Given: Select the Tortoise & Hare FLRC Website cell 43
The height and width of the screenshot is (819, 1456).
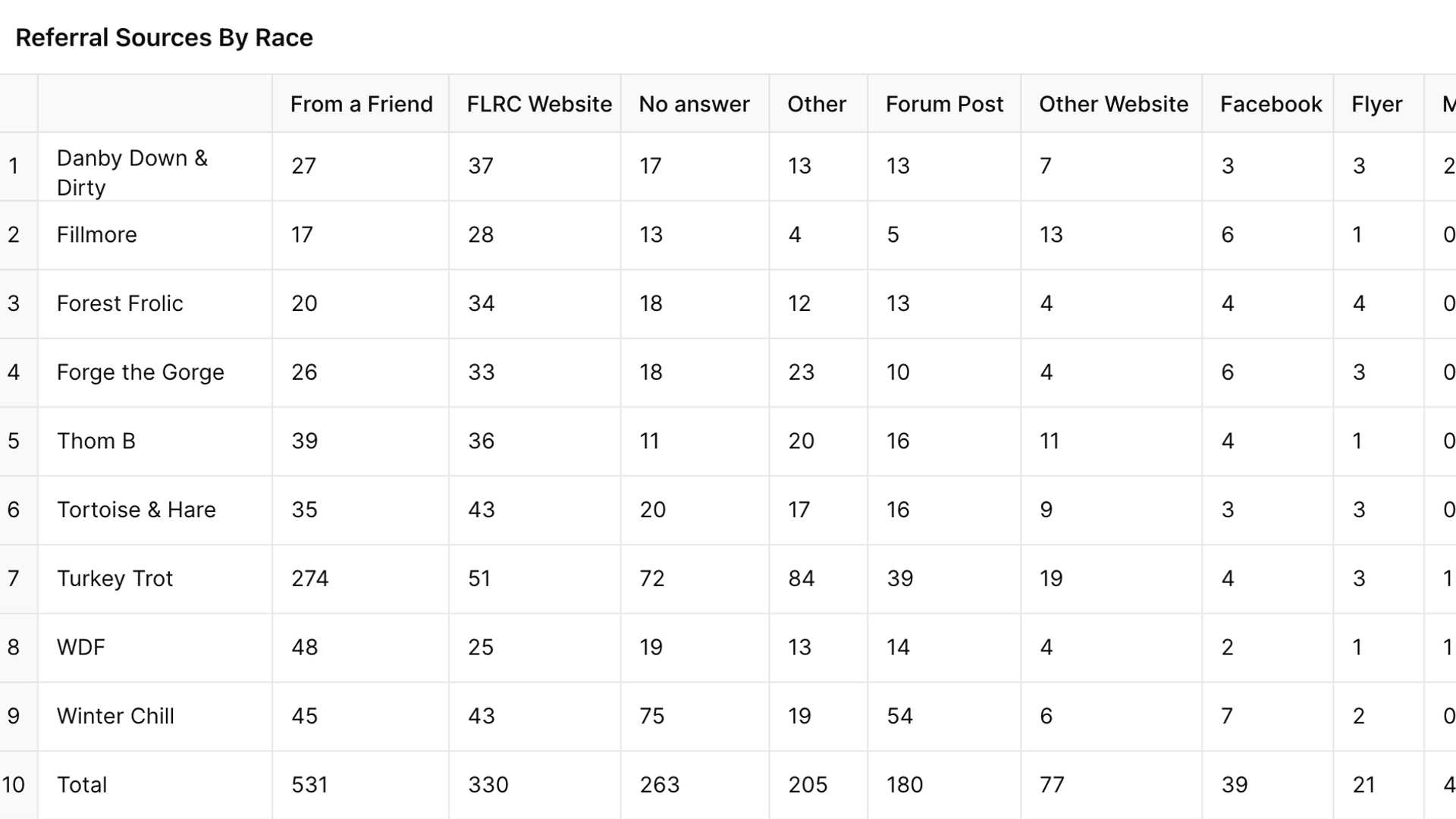Looking at the screenshot, I should pyautogui.click(x=482, y=510).
